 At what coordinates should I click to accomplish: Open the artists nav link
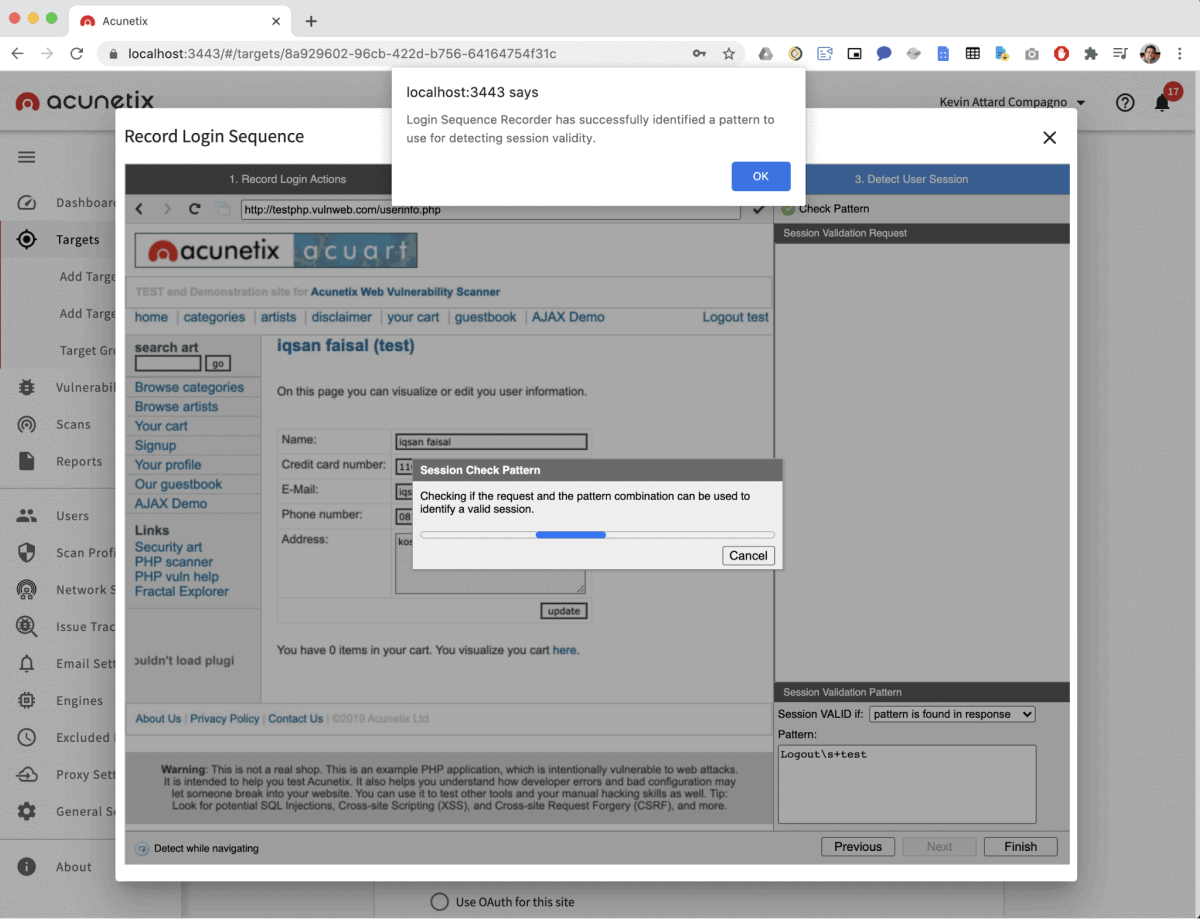pyautogui.click(x=278, y=317)
